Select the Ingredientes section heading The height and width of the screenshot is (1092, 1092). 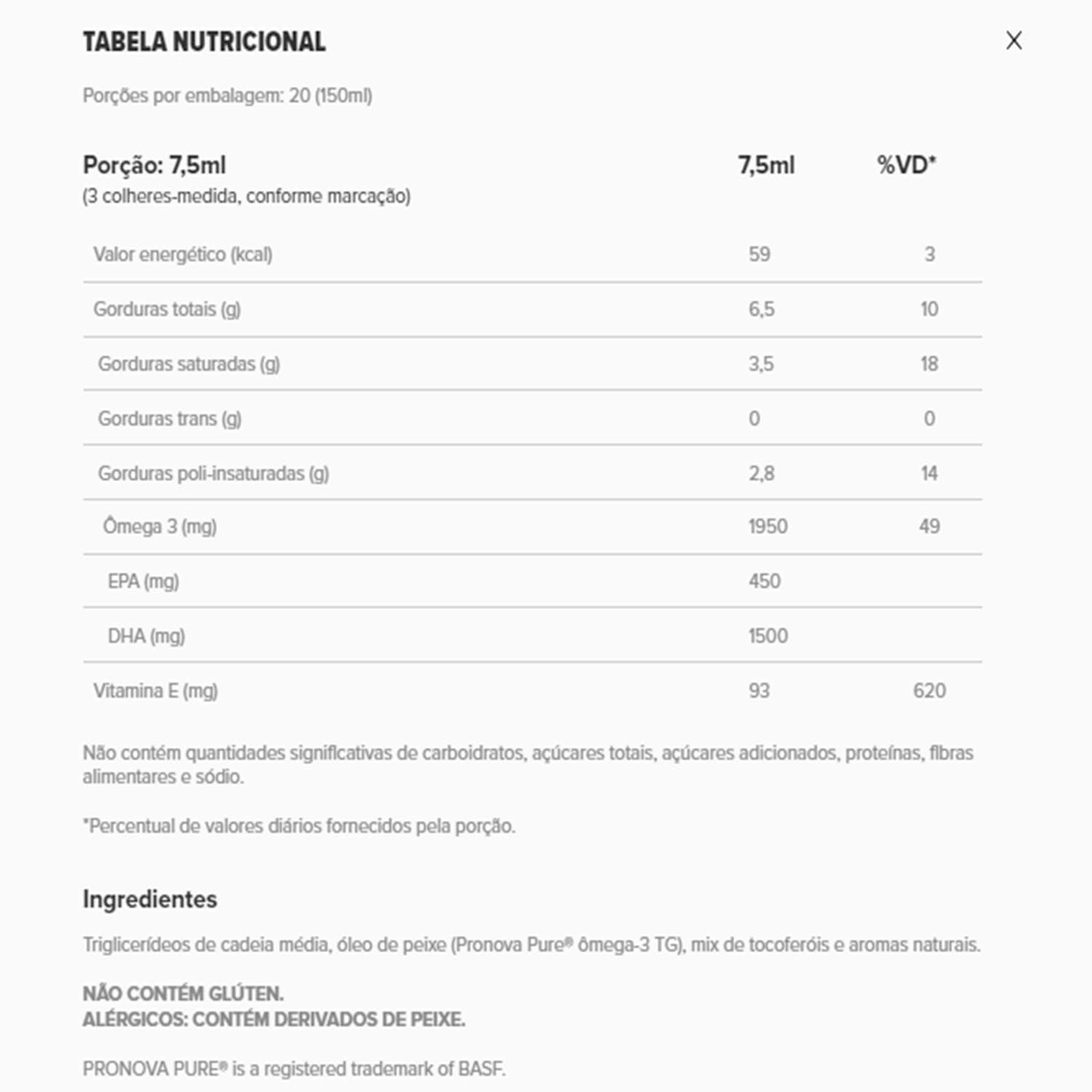coord(150,899)
